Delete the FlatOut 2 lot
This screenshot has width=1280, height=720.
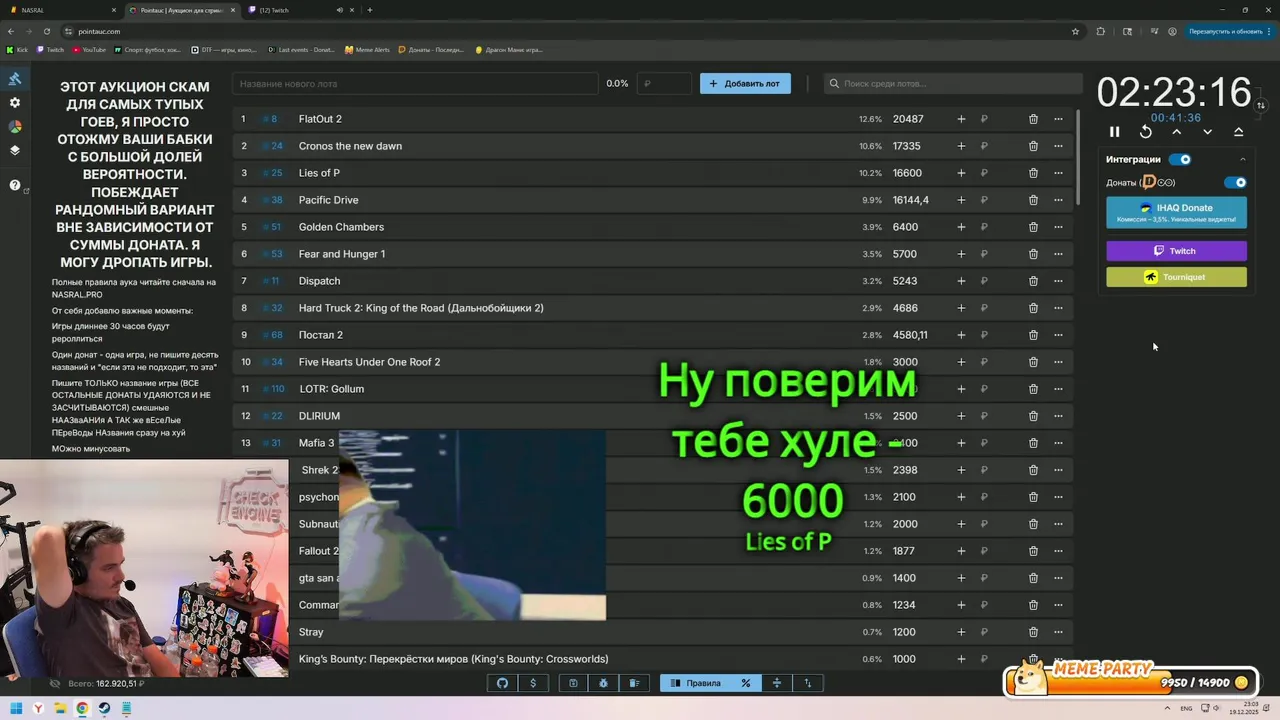pyautogui.click(x=1033, y=119)
